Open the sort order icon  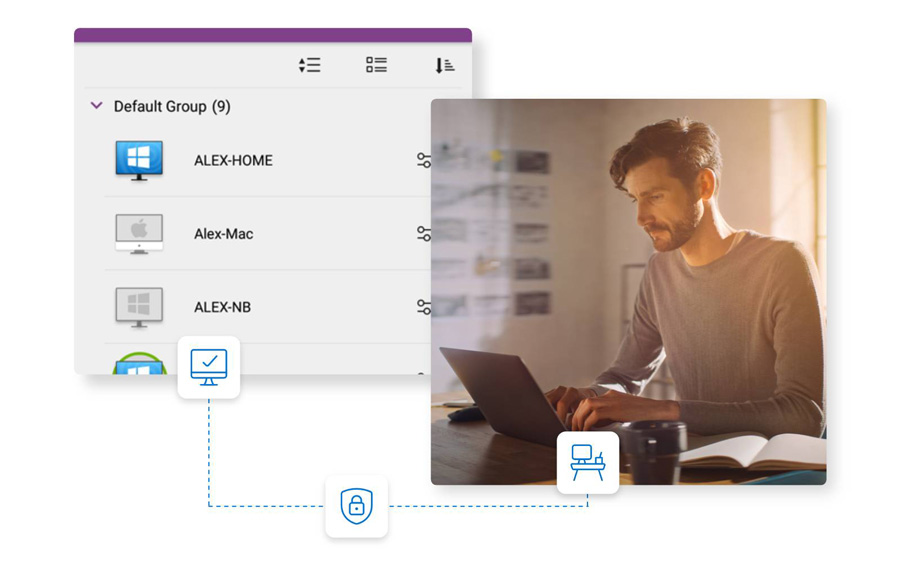click(444, 65)
